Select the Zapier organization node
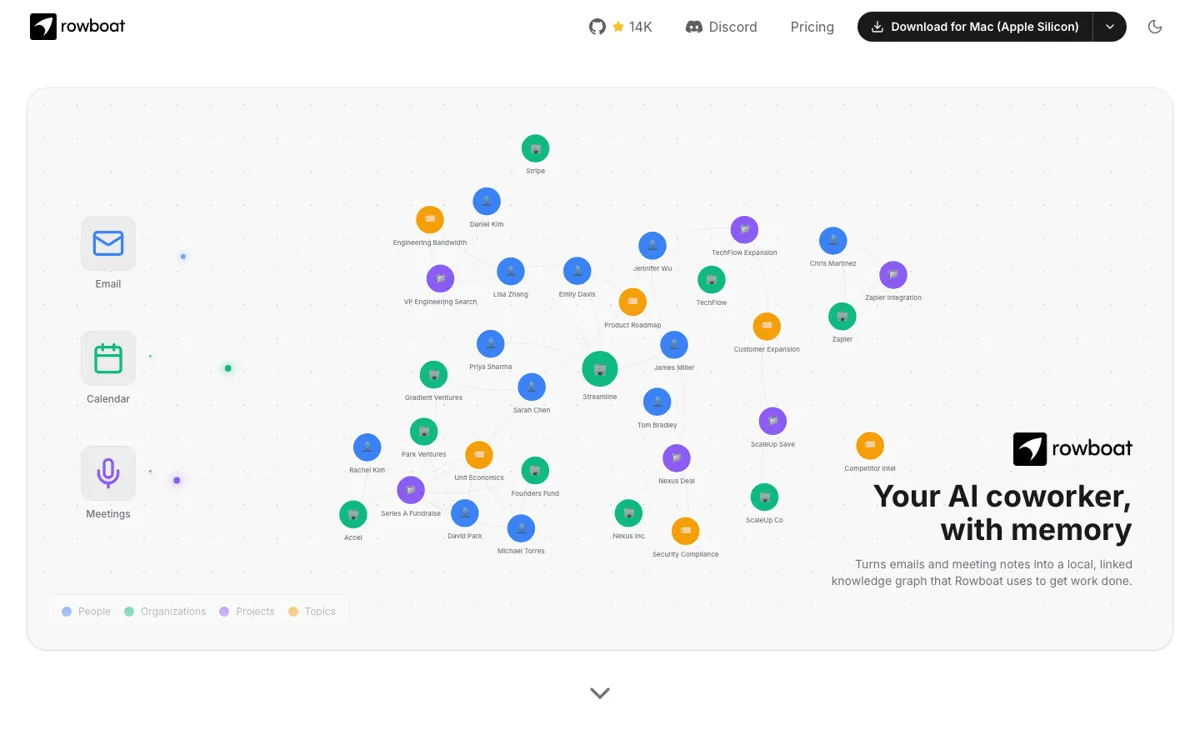Image resolution: width=1200 pixels, height=750 pixels. click(842, 316)
